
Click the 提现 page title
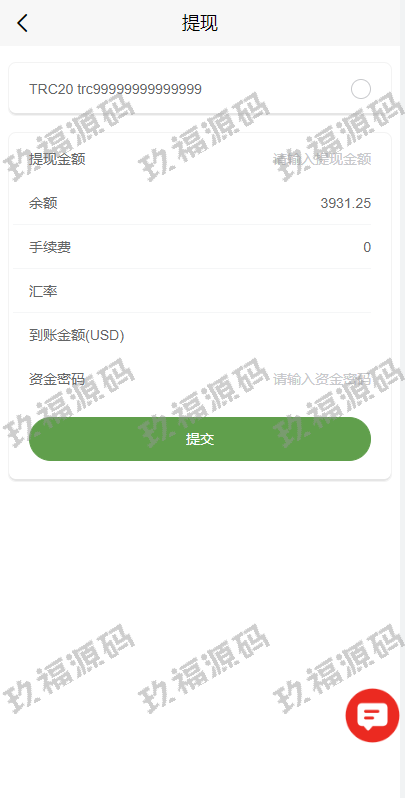[x=200, y=23]
